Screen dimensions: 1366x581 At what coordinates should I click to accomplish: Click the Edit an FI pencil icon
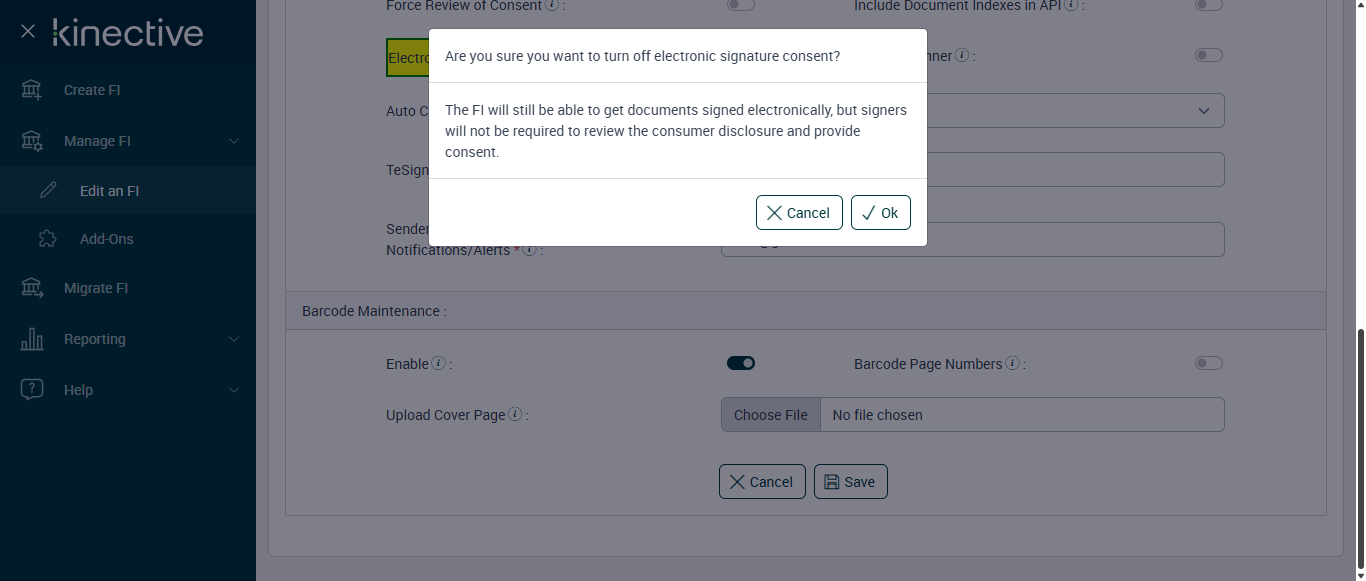(x=48, y=191)
